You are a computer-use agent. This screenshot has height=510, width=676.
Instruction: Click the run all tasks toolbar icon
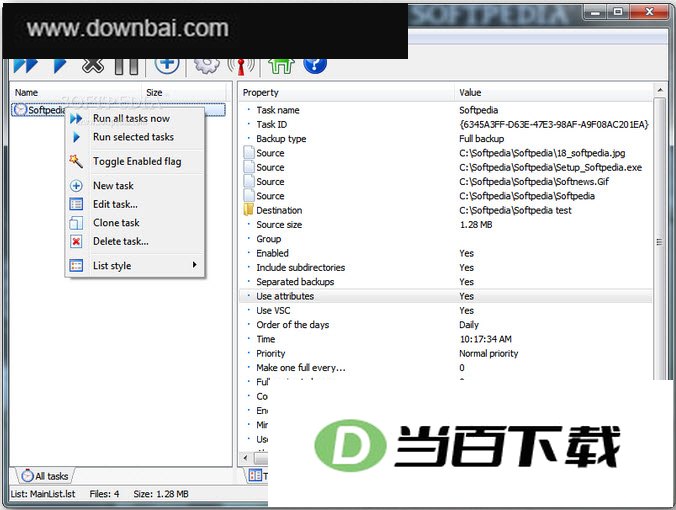coord(25,66)
